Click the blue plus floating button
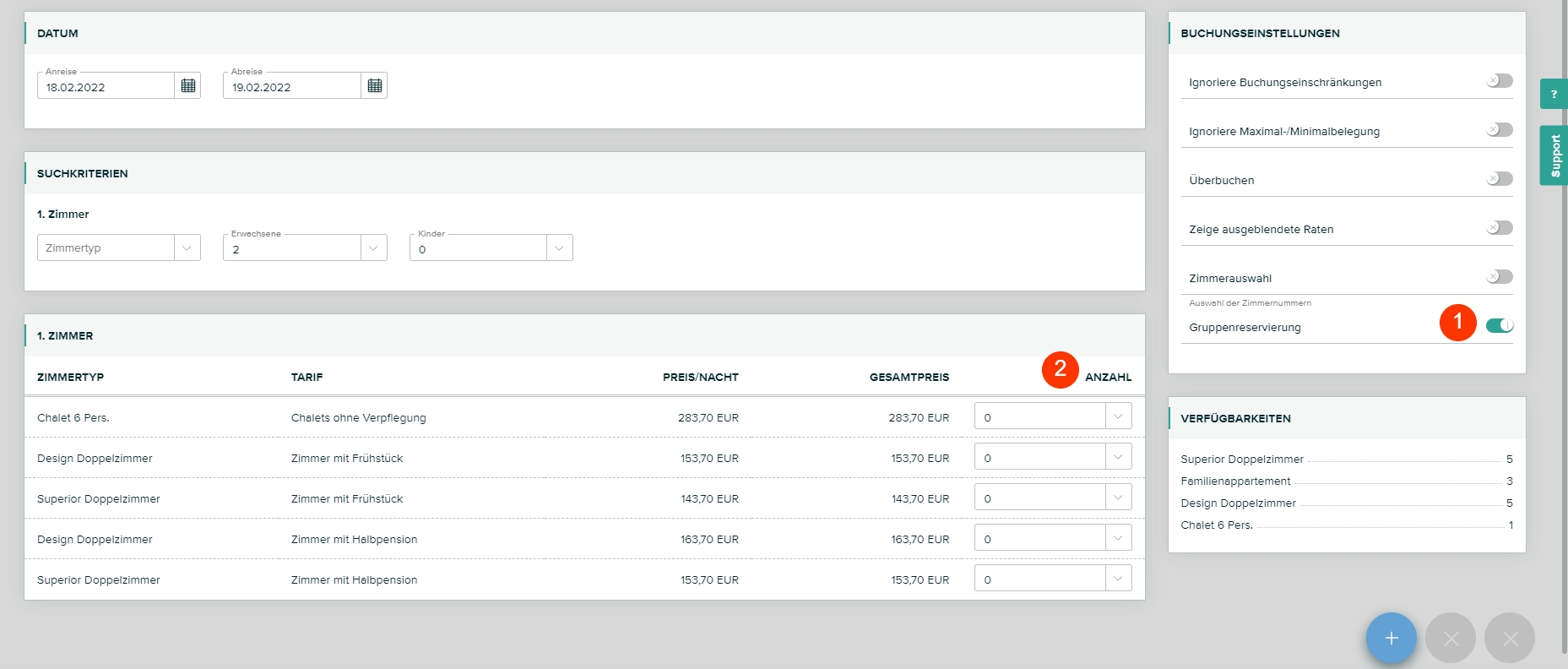This screenshot has height=669, width=1568. 1391,638
